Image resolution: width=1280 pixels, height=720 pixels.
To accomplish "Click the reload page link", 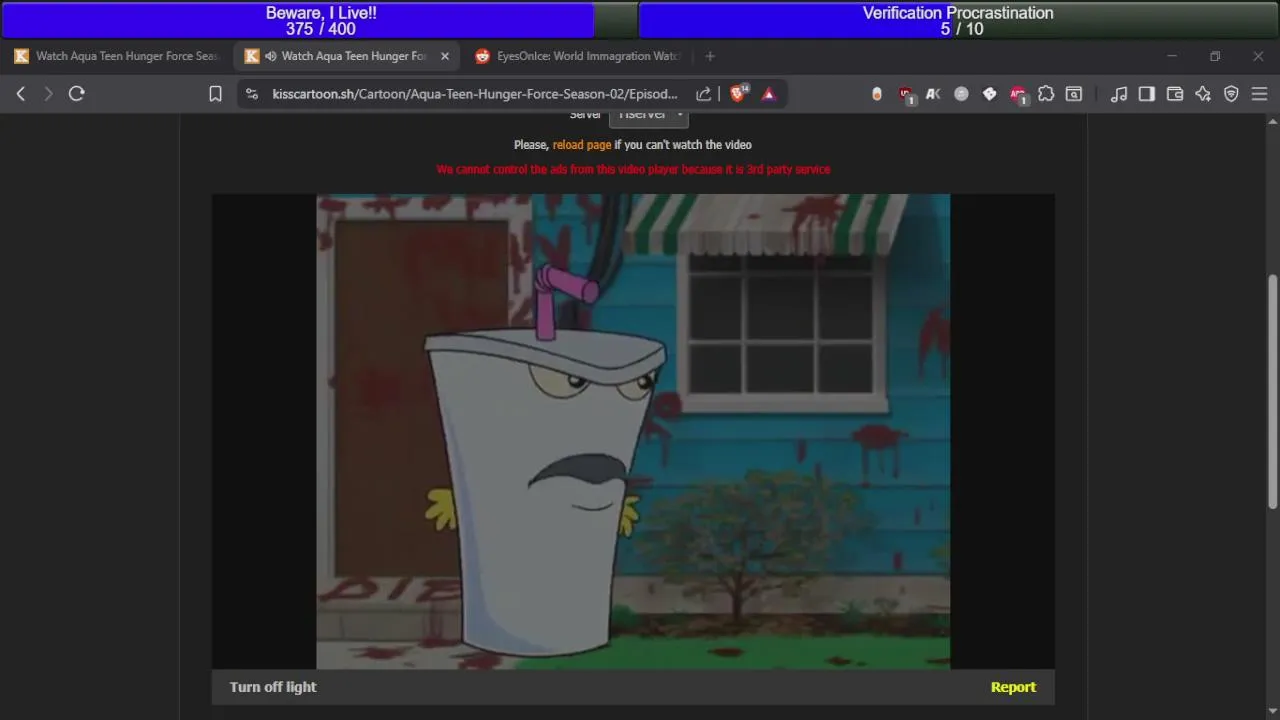I will coord(582,145).
